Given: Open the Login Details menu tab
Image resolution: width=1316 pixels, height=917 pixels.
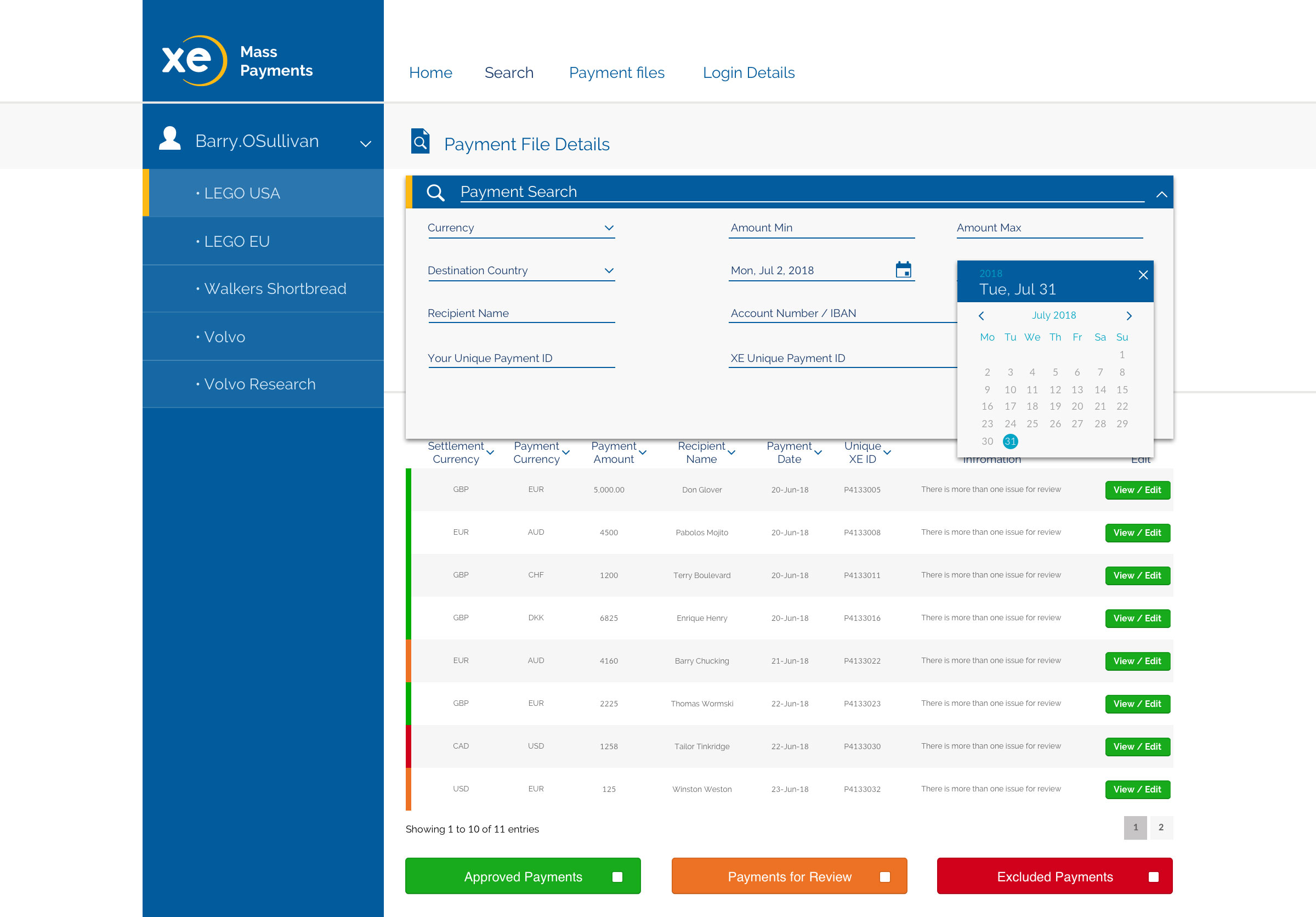Looking at the screenshot, I should (748, 73).
